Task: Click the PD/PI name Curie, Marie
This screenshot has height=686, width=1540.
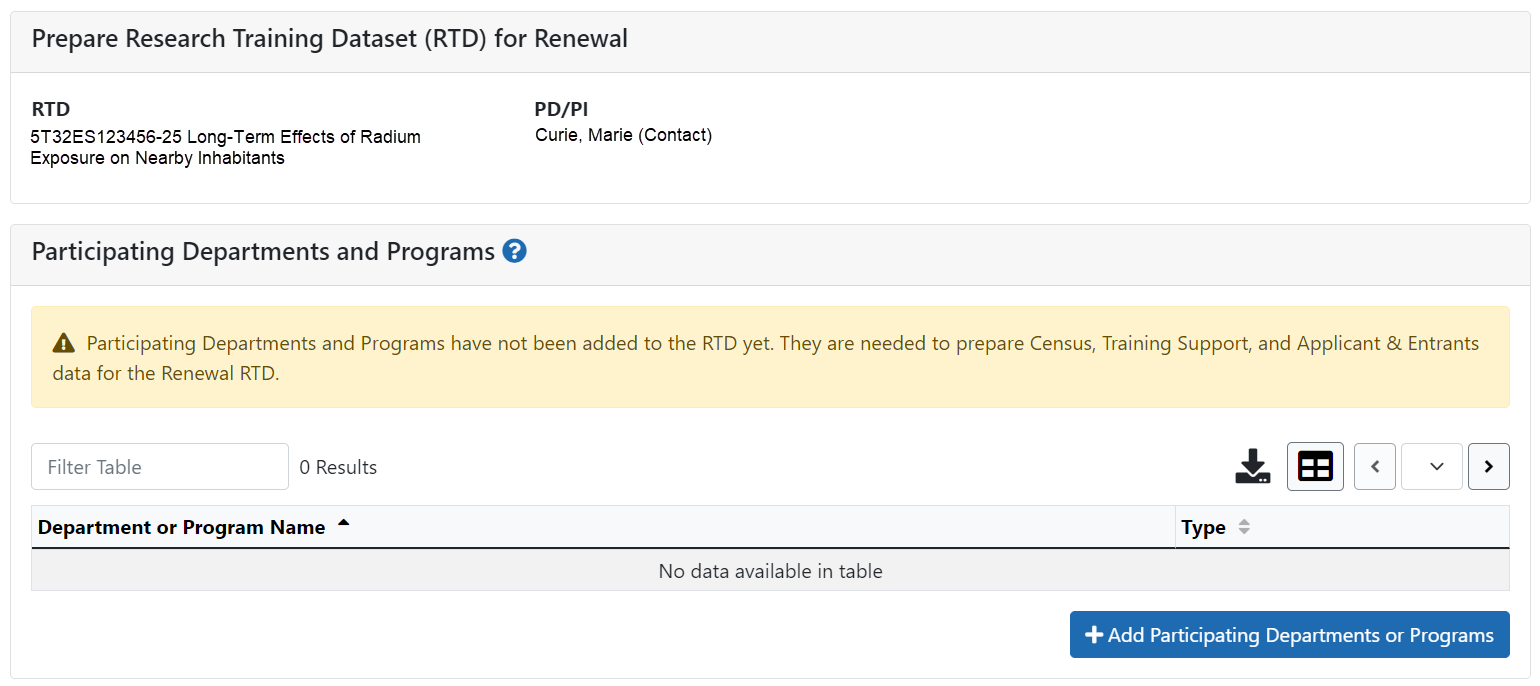Action: 623,135
